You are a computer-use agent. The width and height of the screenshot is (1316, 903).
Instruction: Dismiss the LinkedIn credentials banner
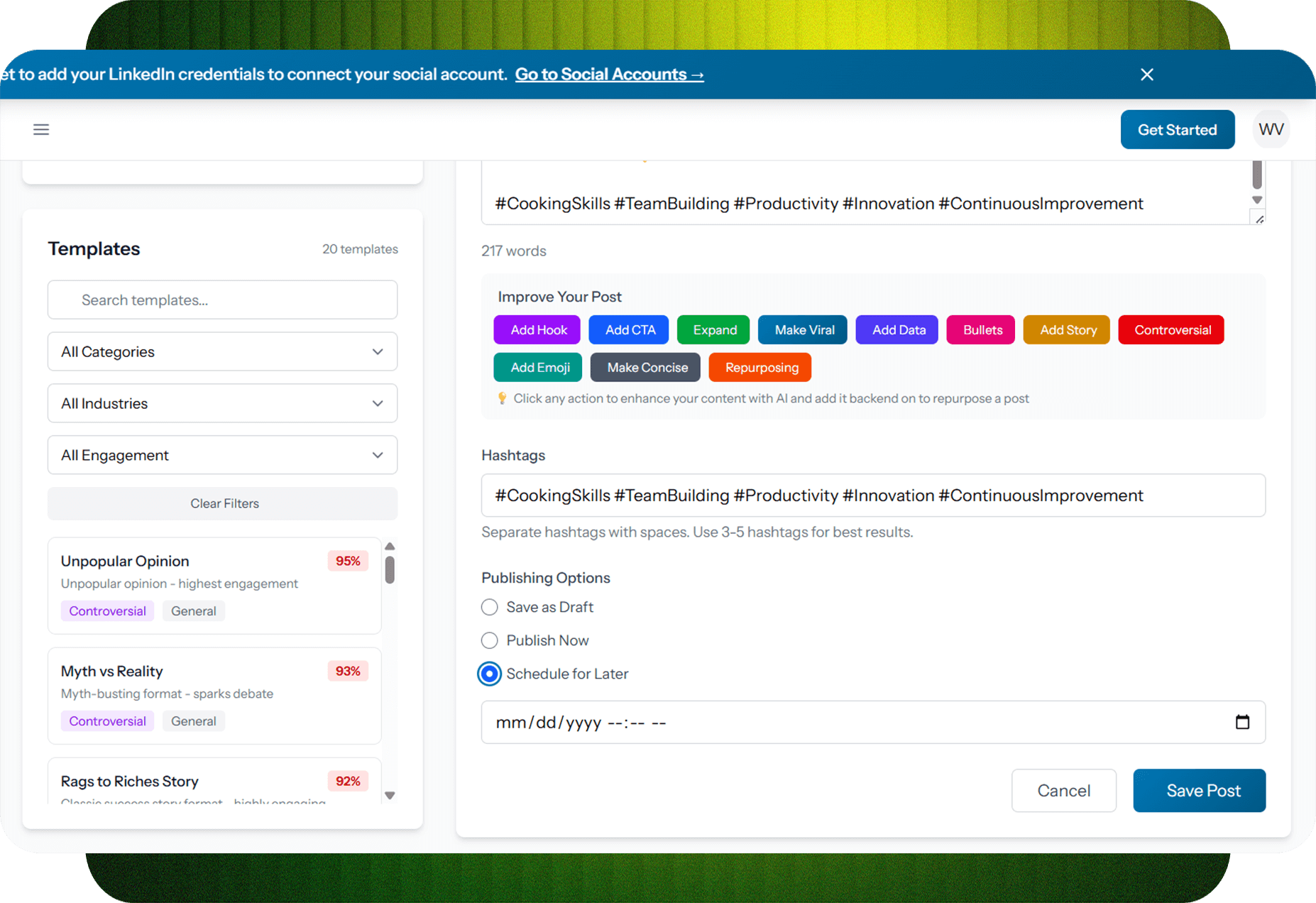pyautogui.click(x=1146, y=75)
